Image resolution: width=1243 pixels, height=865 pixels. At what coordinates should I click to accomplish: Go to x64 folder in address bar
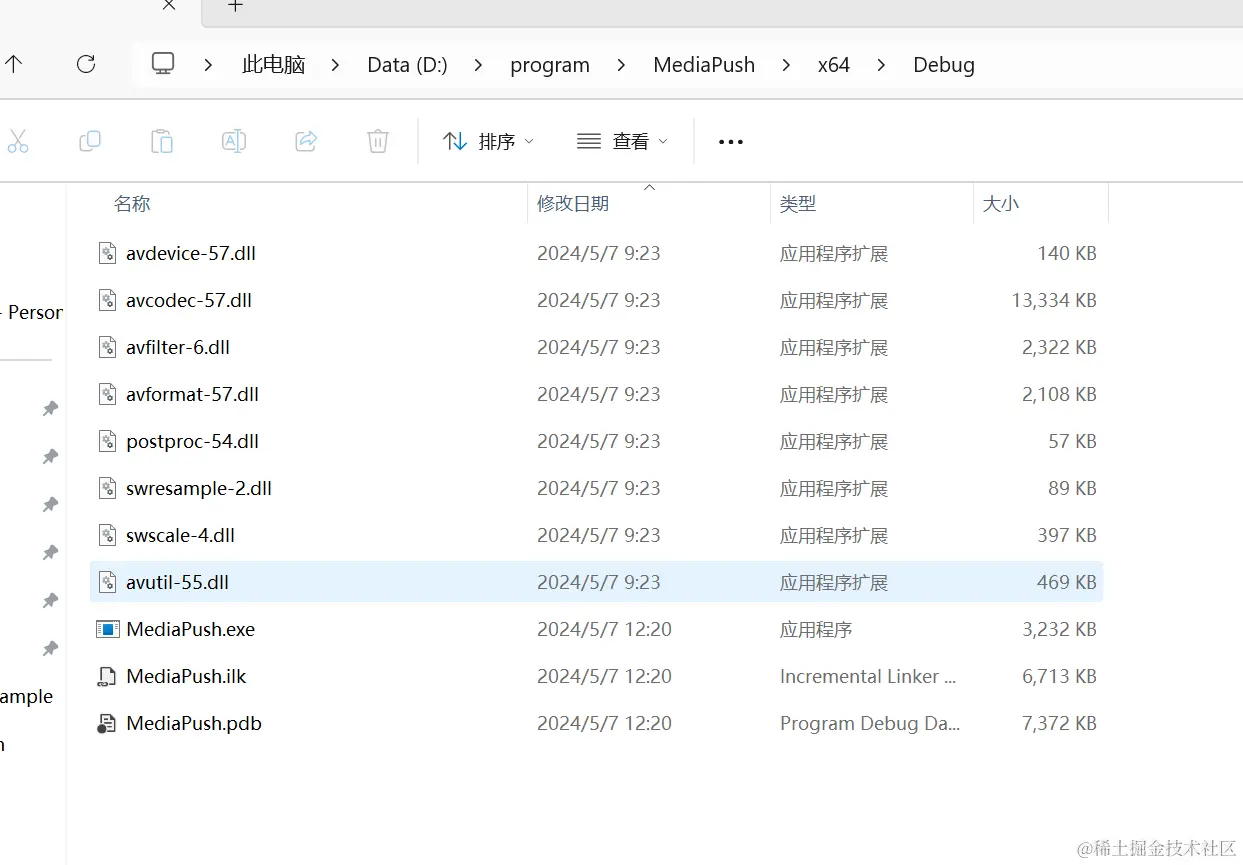[x=834, y=65]
